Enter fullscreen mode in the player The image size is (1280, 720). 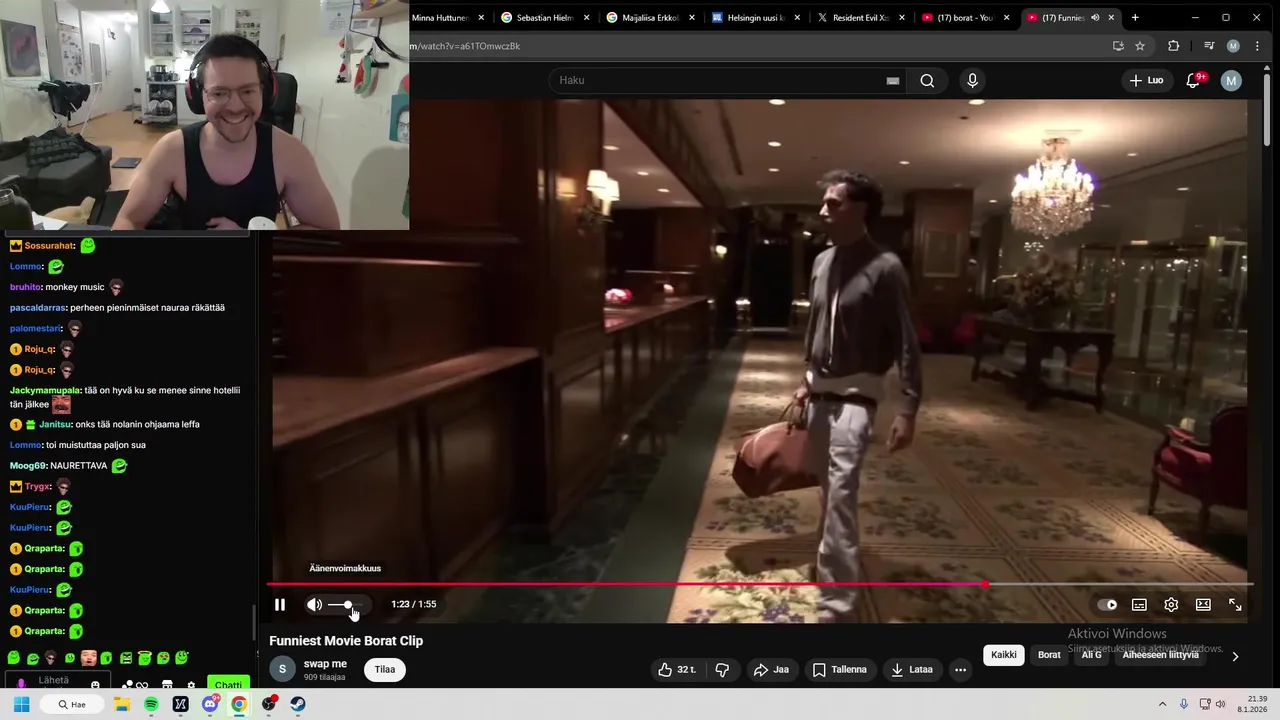coord(1235,605)
